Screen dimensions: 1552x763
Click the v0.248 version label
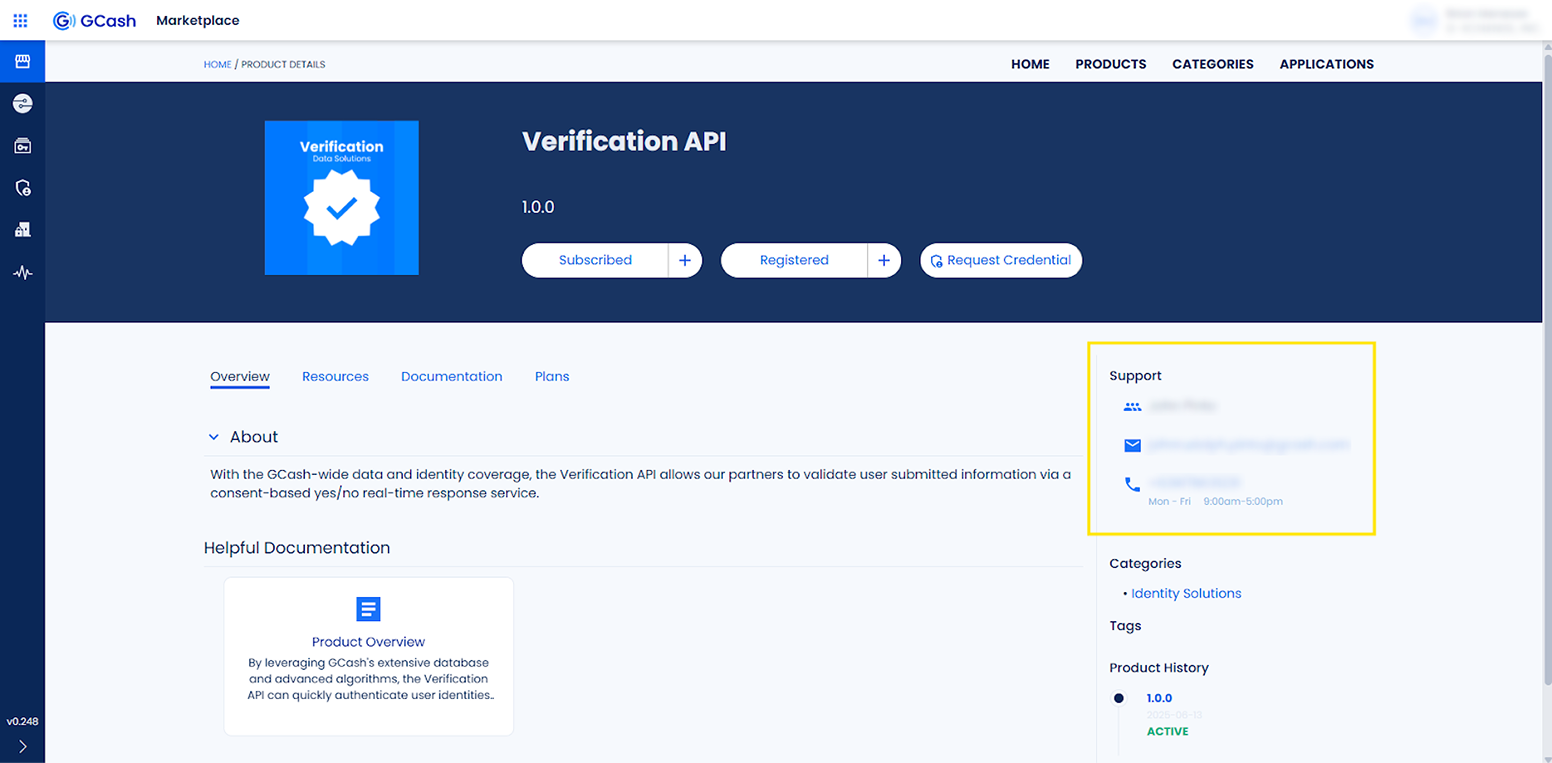[x=22, y=721]
